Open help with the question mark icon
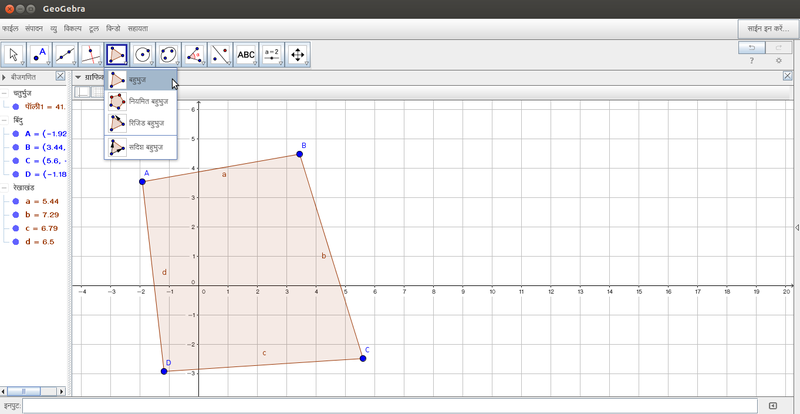This screenshot has width=800, height=414. tap(752, 60)
